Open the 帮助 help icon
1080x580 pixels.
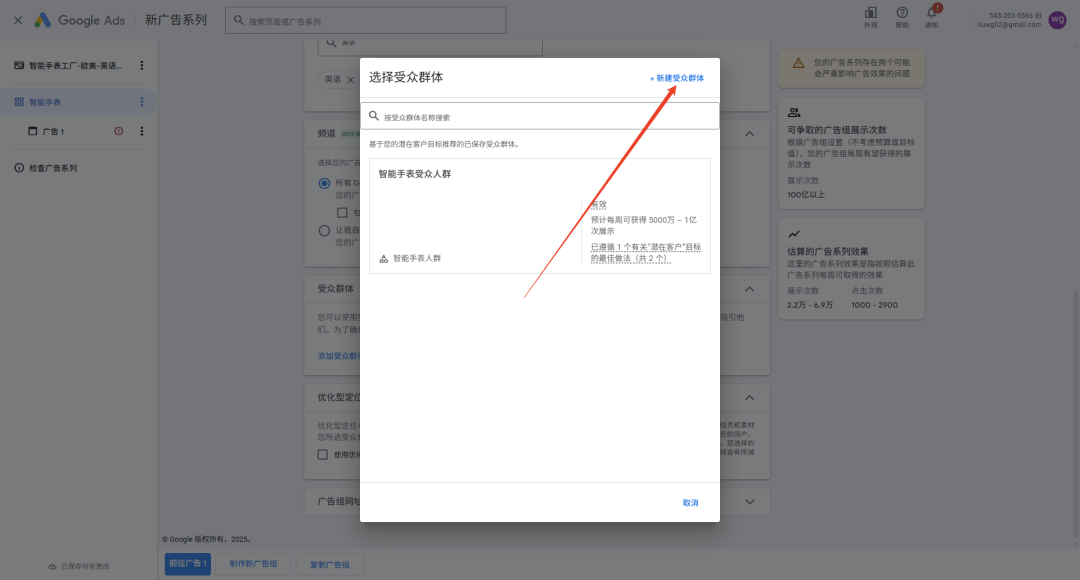pos(902,14)
